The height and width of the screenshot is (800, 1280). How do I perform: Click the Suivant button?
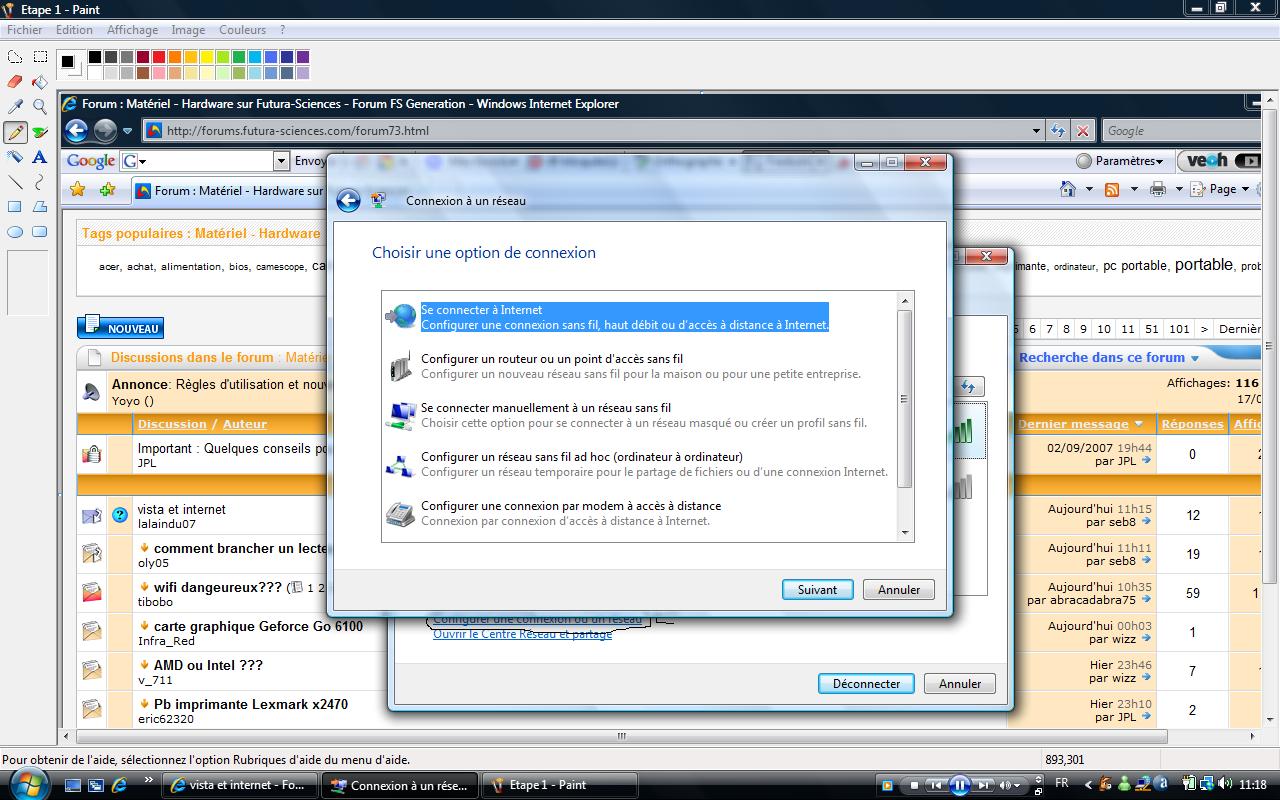point(817,590)
